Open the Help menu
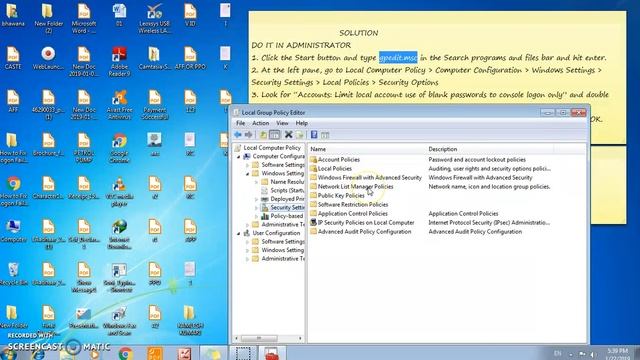Image resolution: width=640 pixels, height=360 pixels. 302,123
